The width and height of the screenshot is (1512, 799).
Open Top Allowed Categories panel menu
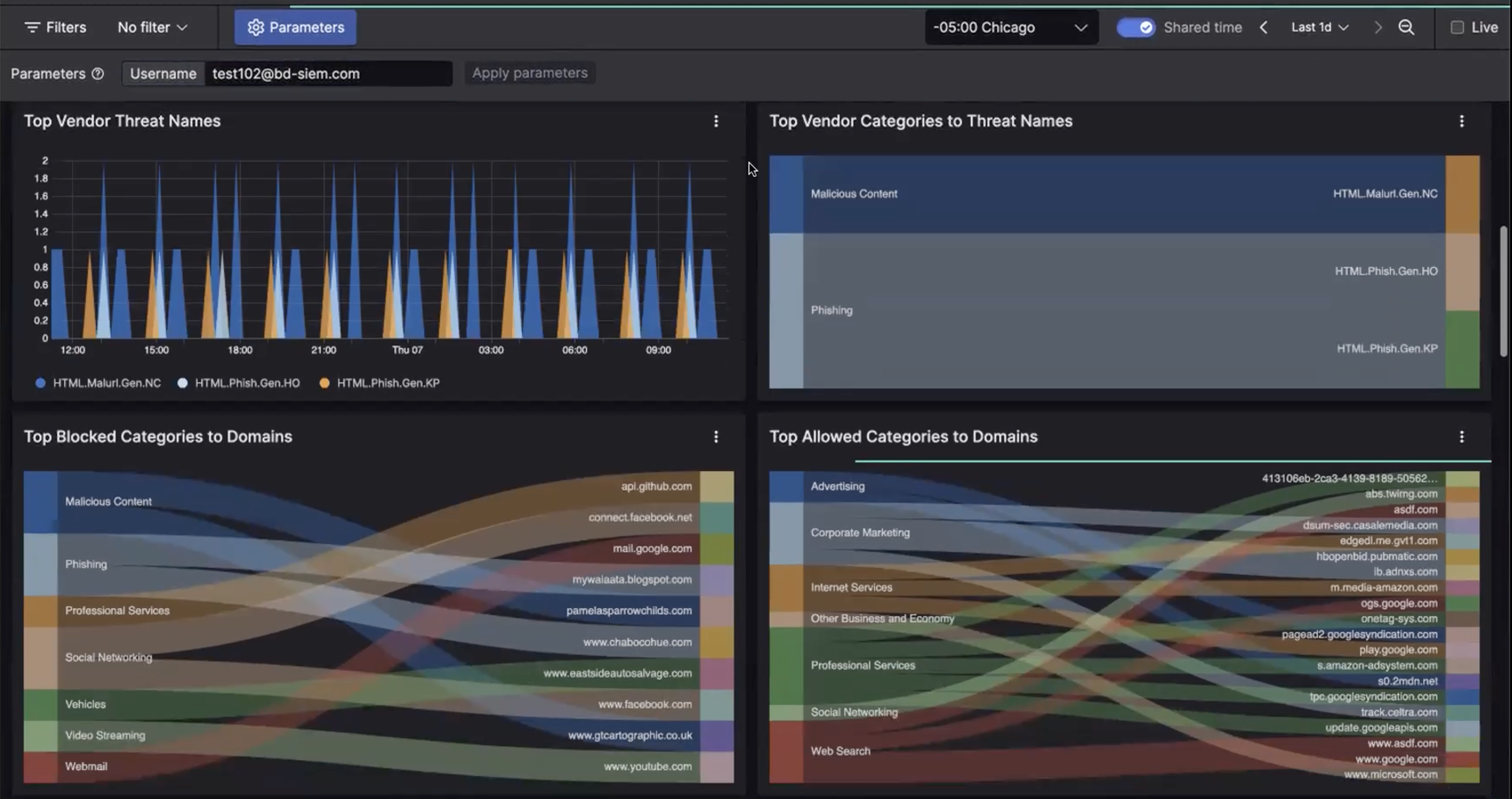pos(1461,437)
